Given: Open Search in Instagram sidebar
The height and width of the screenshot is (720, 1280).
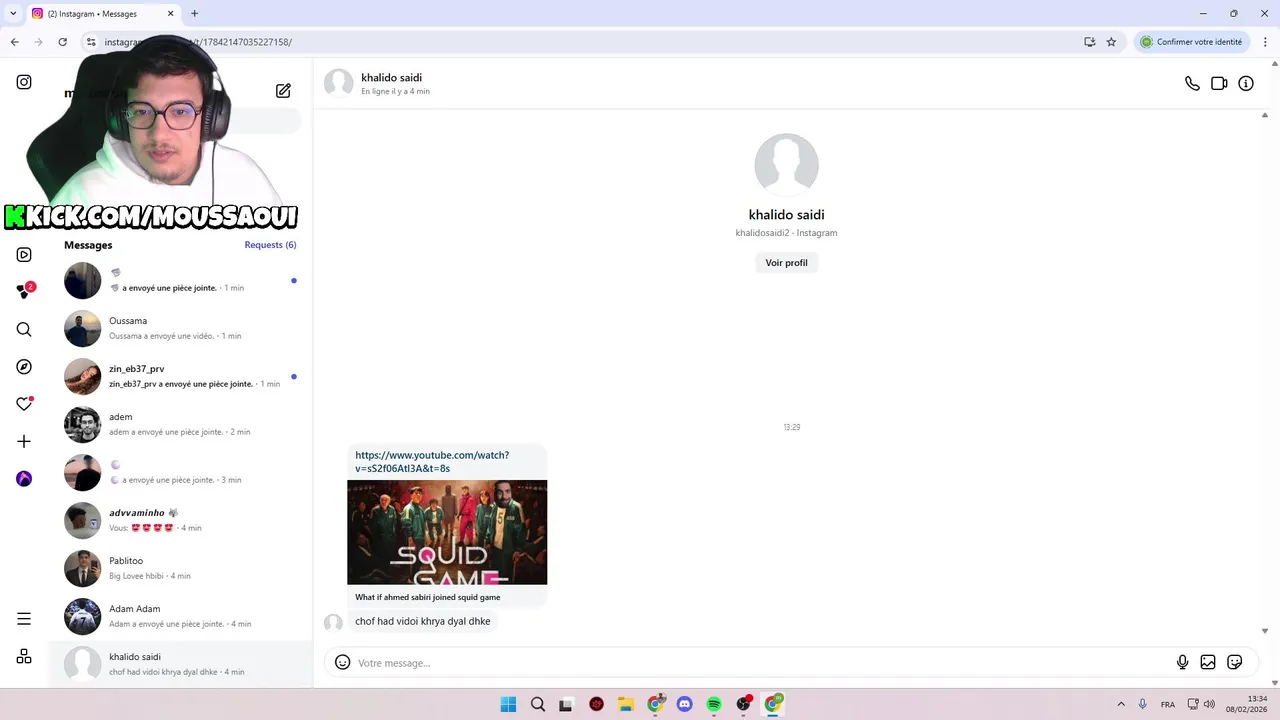Looking at the screenshot, I should click(24, 329).
